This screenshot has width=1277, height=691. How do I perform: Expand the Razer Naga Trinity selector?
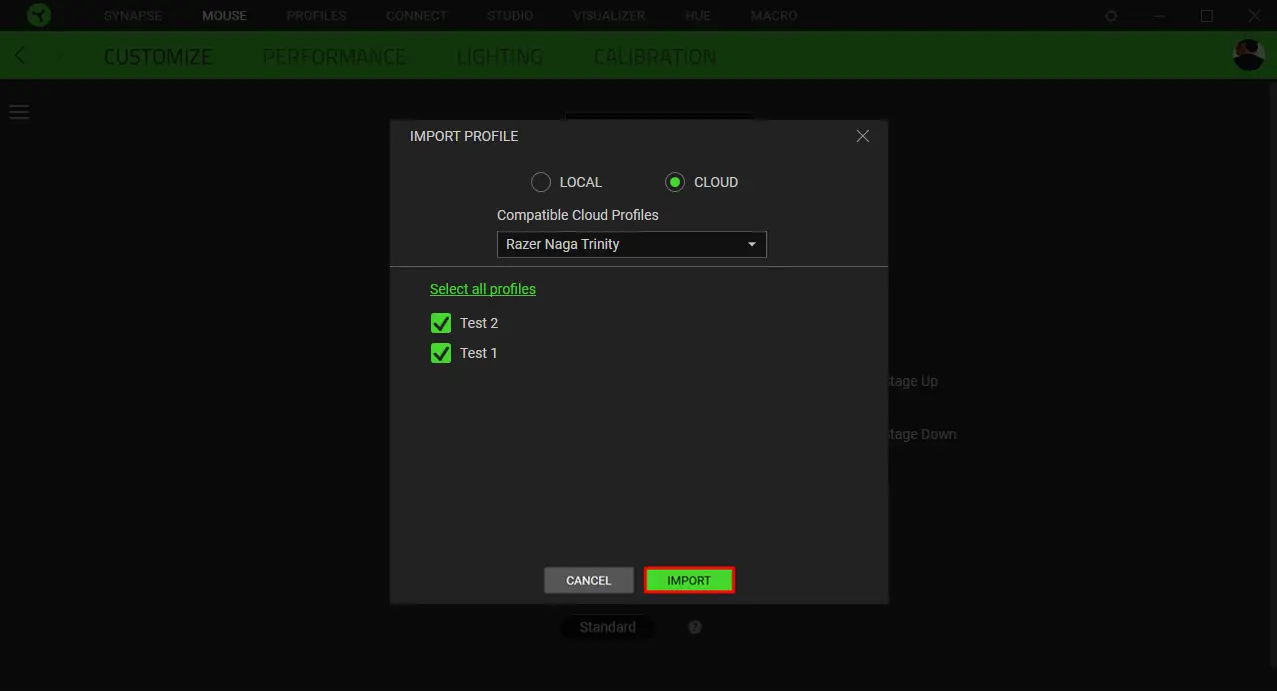click(x=631, y=244)
